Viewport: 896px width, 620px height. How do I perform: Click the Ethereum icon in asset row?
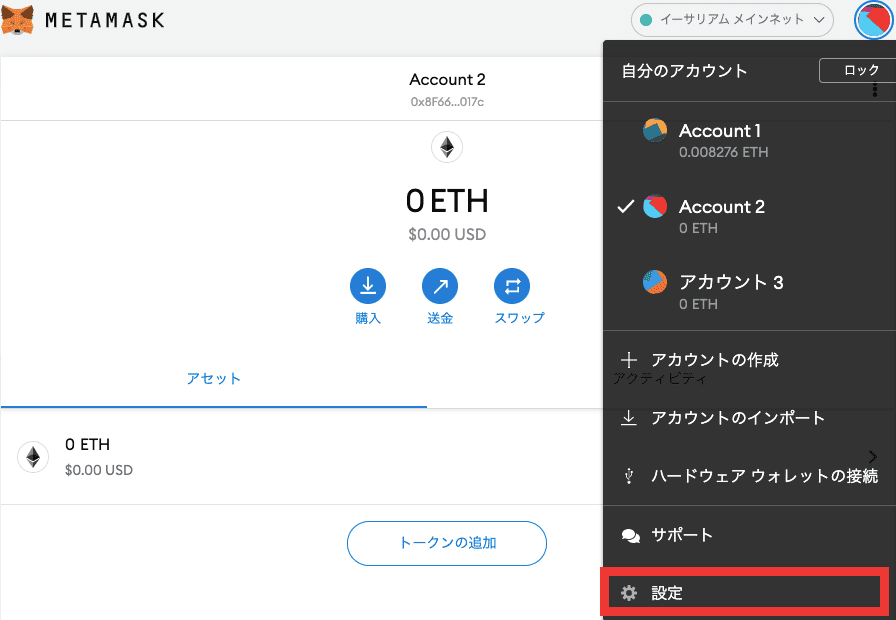(33, 457)
